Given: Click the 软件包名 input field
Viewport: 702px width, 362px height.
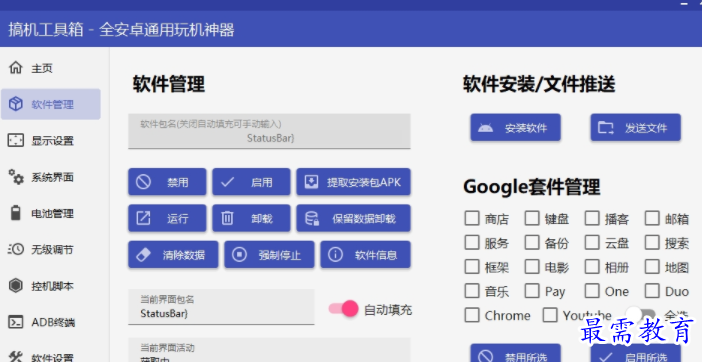Looking at the screenshot, I should [269, 131].
